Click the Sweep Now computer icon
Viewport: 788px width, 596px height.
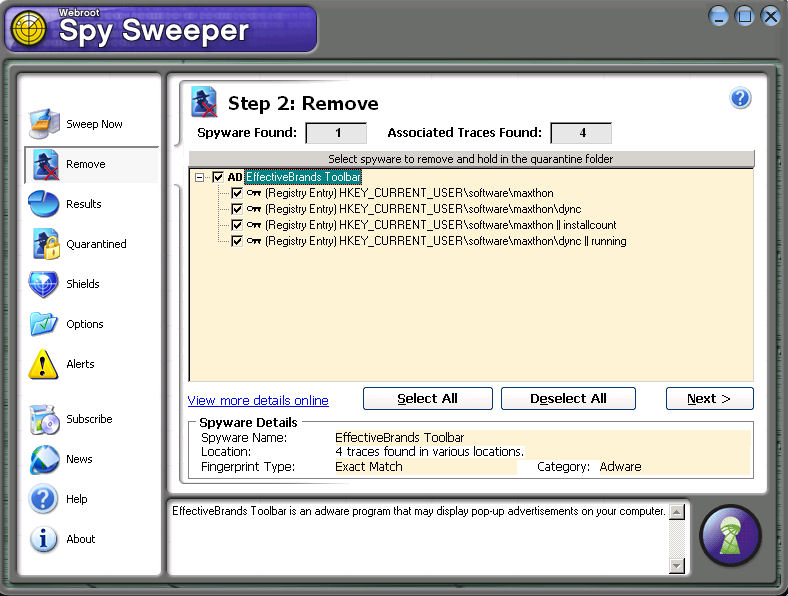pos(44,124)
